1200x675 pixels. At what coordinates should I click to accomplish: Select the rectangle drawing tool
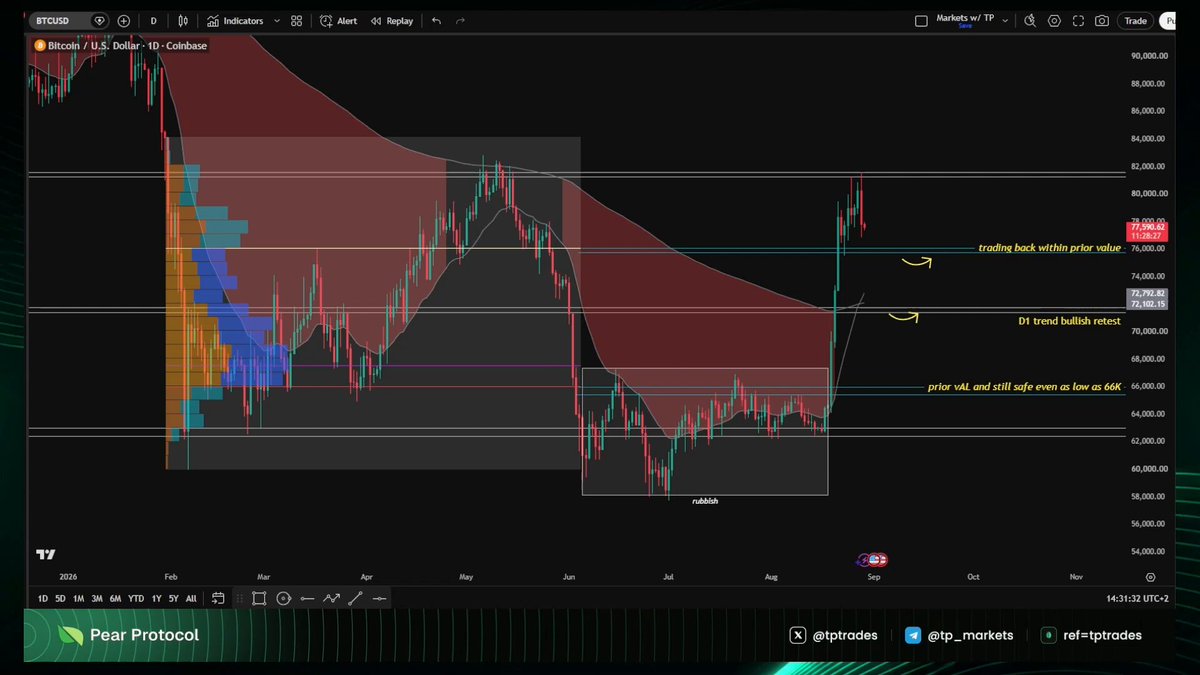point(259,598)
